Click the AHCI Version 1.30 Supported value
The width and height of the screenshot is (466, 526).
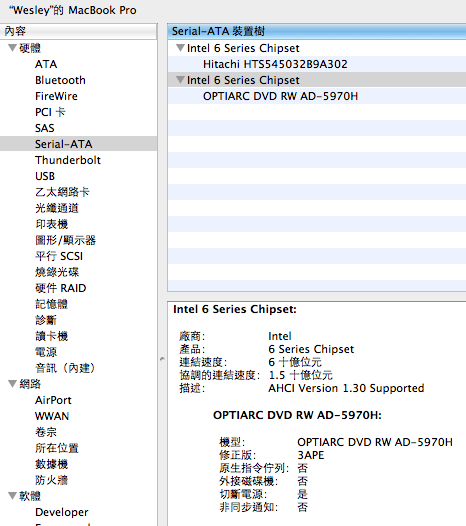coord(346,388)
